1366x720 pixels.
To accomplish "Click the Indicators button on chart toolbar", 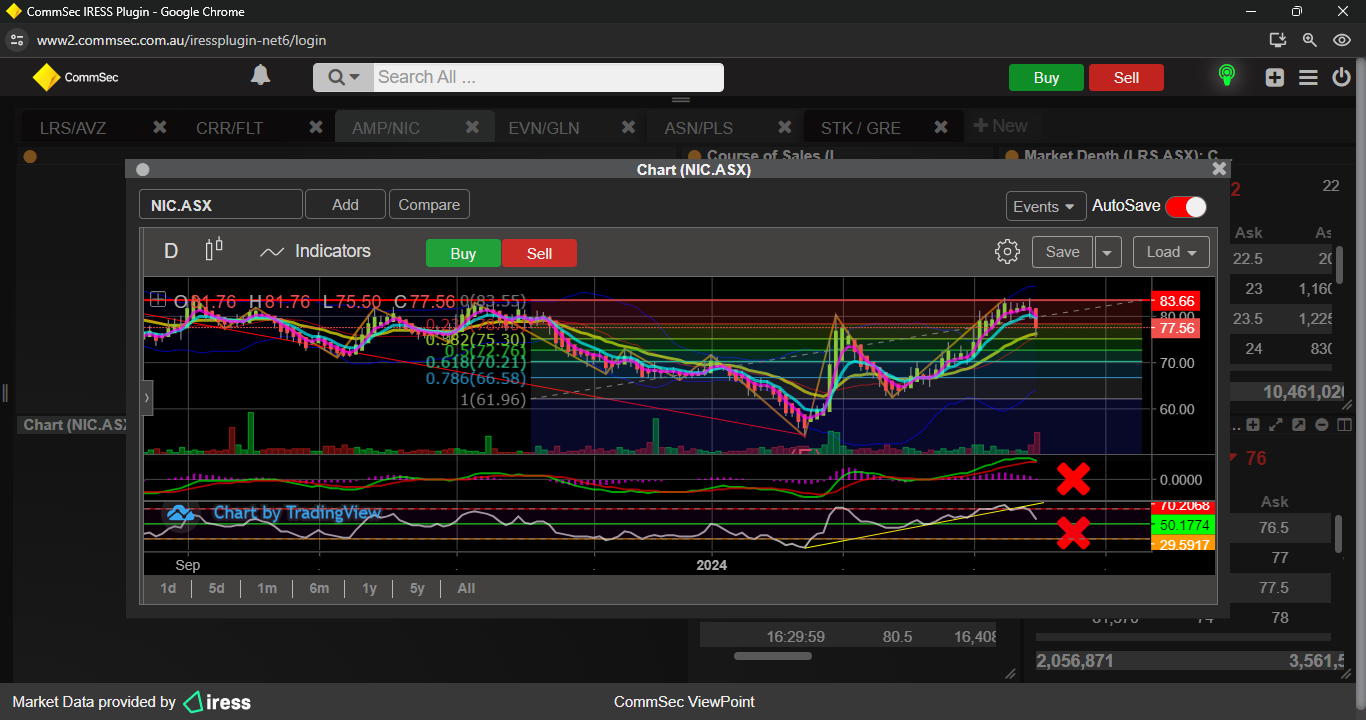I will (315, 251).
